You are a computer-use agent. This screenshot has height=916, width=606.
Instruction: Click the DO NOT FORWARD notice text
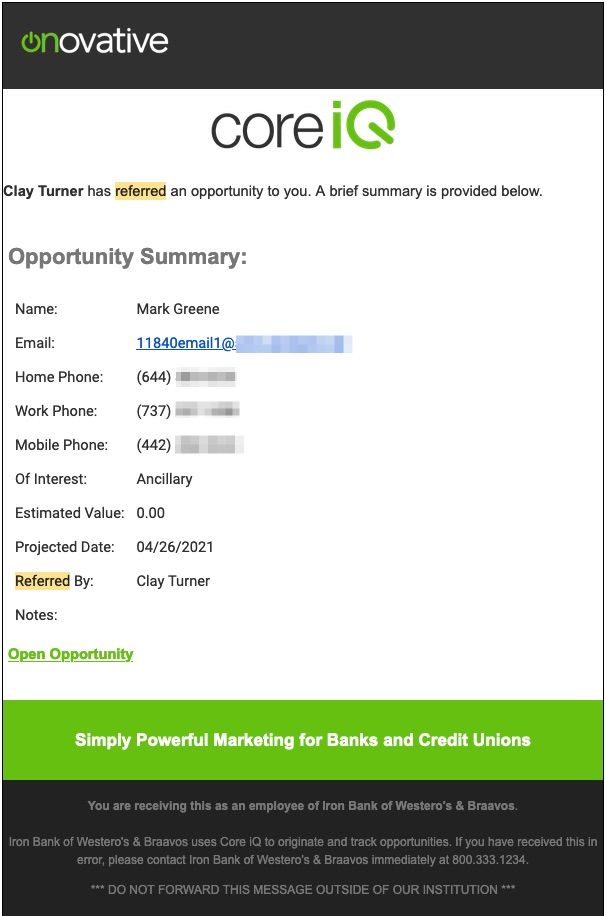tap(303, 890)
